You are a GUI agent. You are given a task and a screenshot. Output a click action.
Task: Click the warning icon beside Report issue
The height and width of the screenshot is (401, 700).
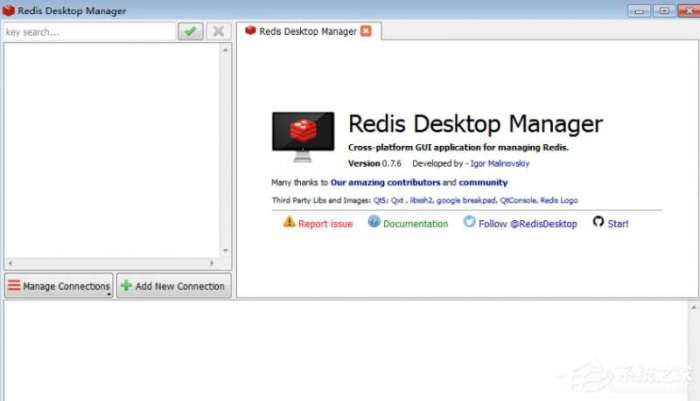pos(289,221)
